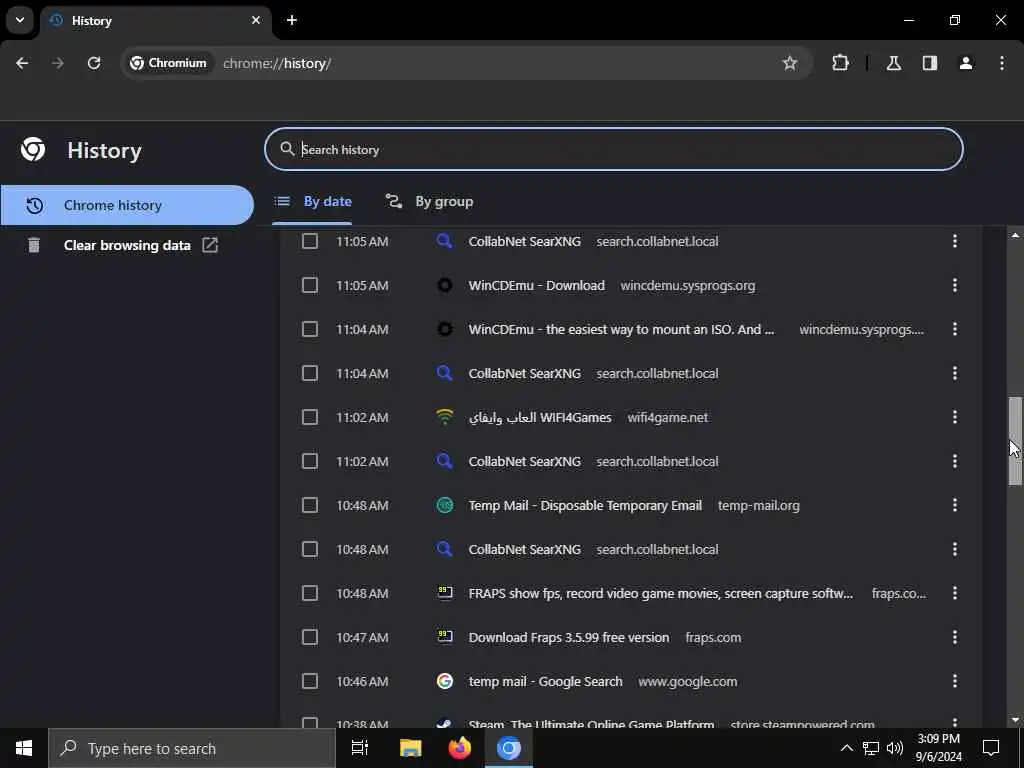Open temp mail - Google Search link
Screen dimensions: 1024x768
point(545,681)
